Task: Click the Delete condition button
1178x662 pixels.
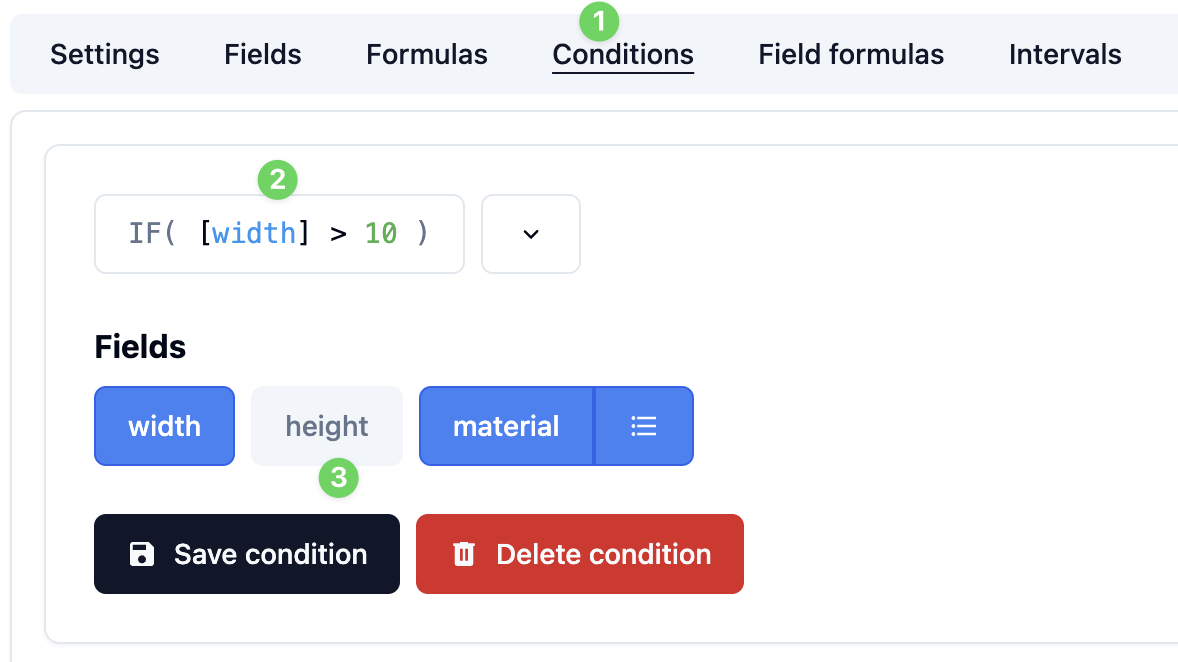Action: click(x=579, y=554)
